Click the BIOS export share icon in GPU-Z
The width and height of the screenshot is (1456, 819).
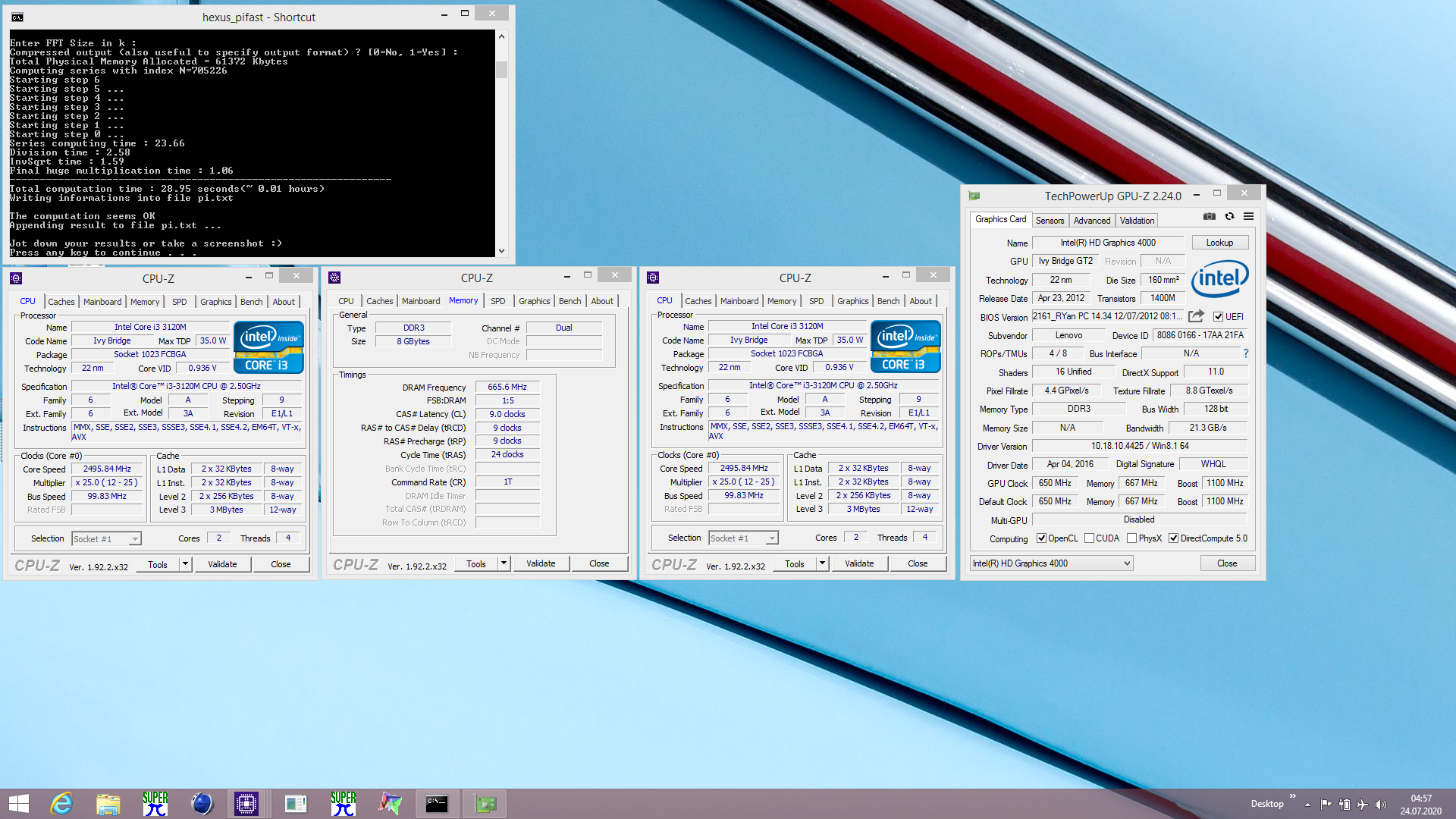tap(1196, 316)
